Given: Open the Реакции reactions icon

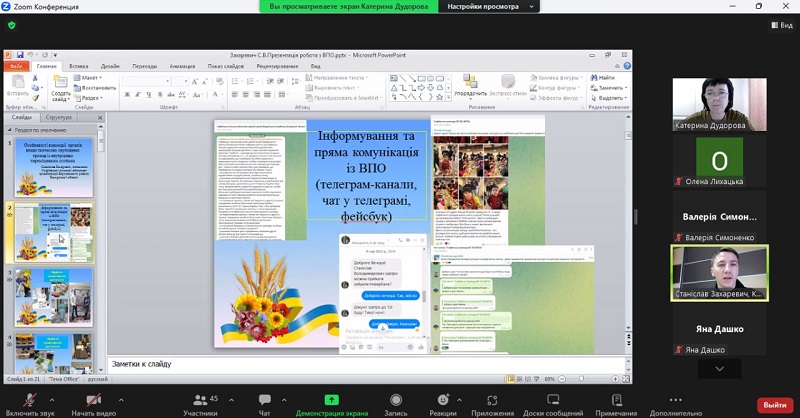Looking at the screenshot, I should [442, 399].
